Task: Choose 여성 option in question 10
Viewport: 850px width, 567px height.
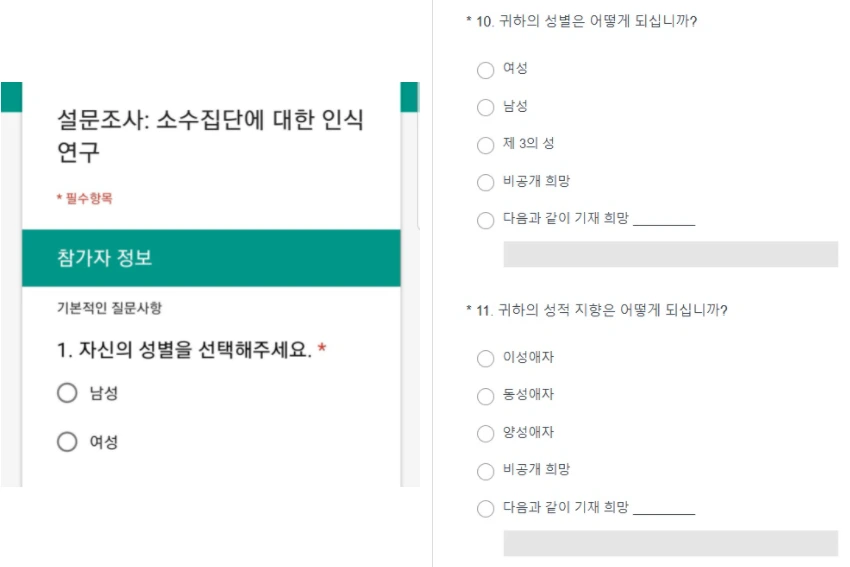Action: [485, 70]
